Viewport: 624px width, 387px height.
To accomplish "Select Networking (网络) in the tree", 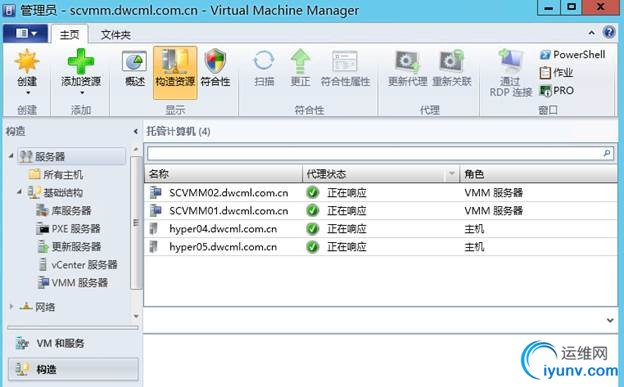I will pos(45,307).
